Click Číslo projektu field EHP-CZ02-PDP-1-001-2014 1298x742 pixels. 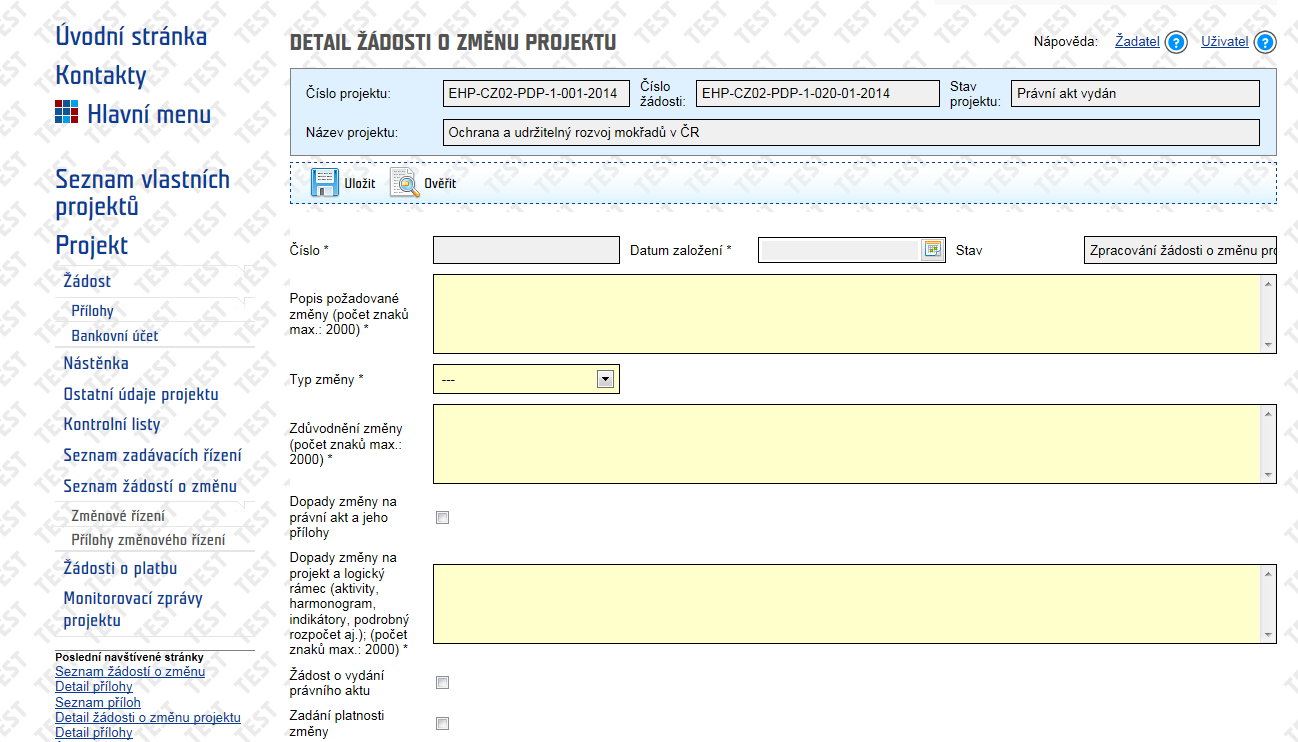536,93
